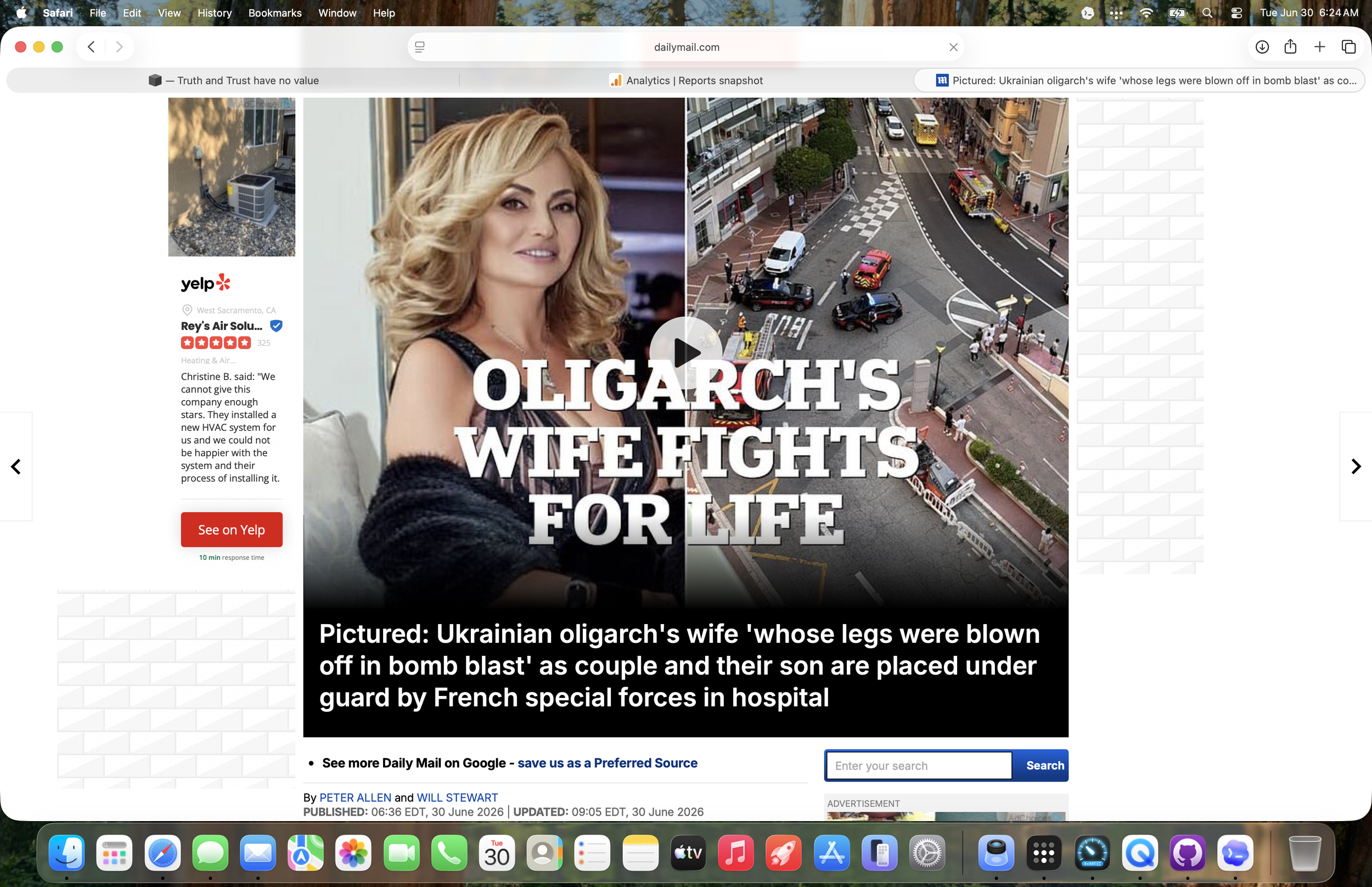Image resolution: width=1372 pixels, height=887 pixels.
Task: Open iPhone Mirroring from the Dock
Action: click(879, 853)
